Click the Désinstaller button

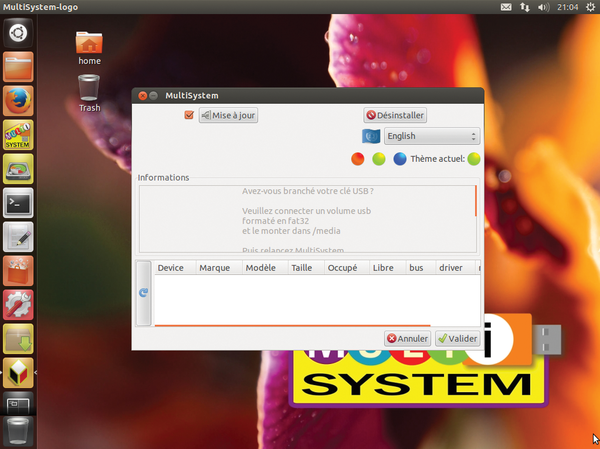[395, 115]
